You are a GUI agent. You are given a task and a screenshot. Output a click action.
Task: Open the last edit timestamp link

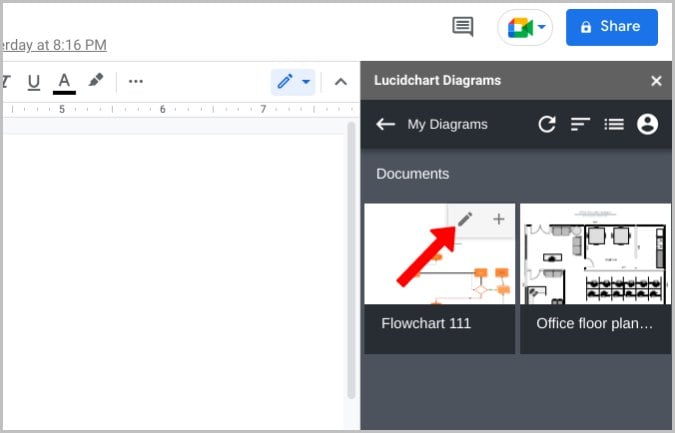[x=53, y=45]
